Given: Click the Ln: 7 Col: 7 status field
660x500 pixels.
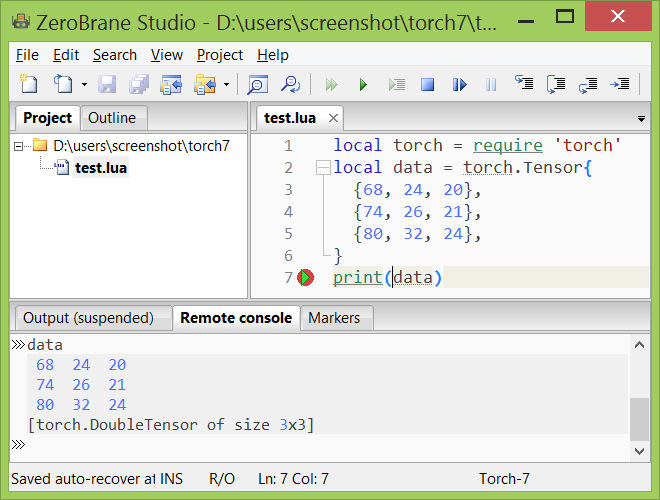Looking at the screenshot, I should coord(293,479).
